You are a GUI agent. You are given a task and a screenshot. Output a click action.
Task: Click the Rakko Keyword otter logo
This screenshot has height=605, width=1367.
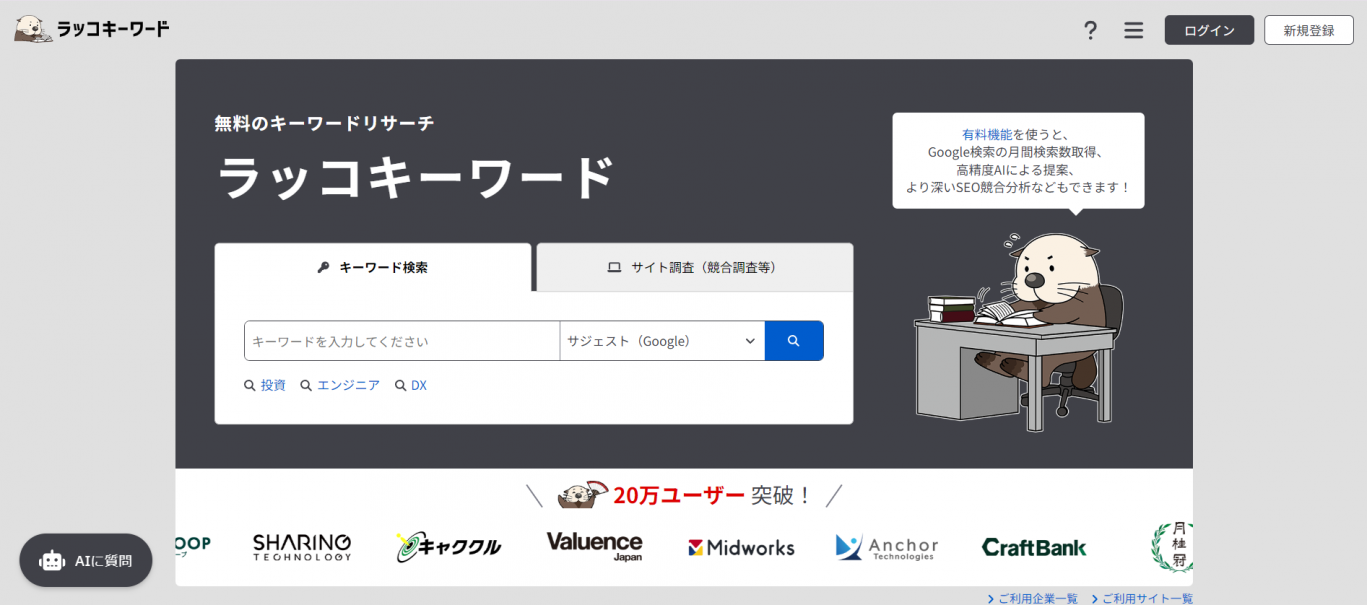tap(91, 29)
